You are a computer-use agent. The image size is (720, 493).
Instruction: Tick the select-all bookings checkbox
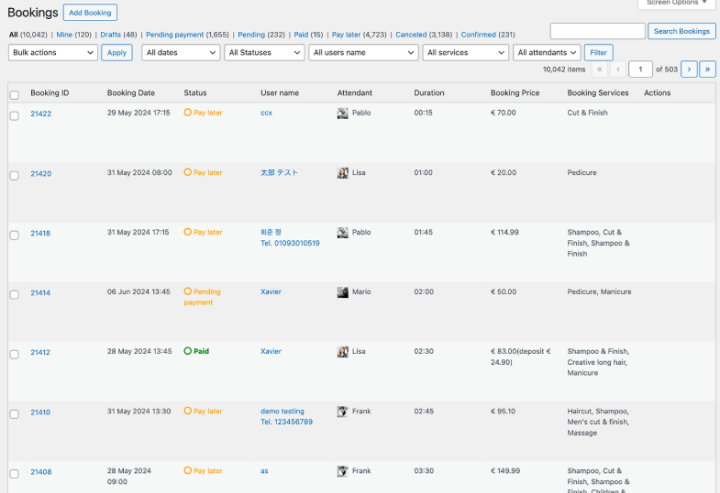[x=14, y=95]
